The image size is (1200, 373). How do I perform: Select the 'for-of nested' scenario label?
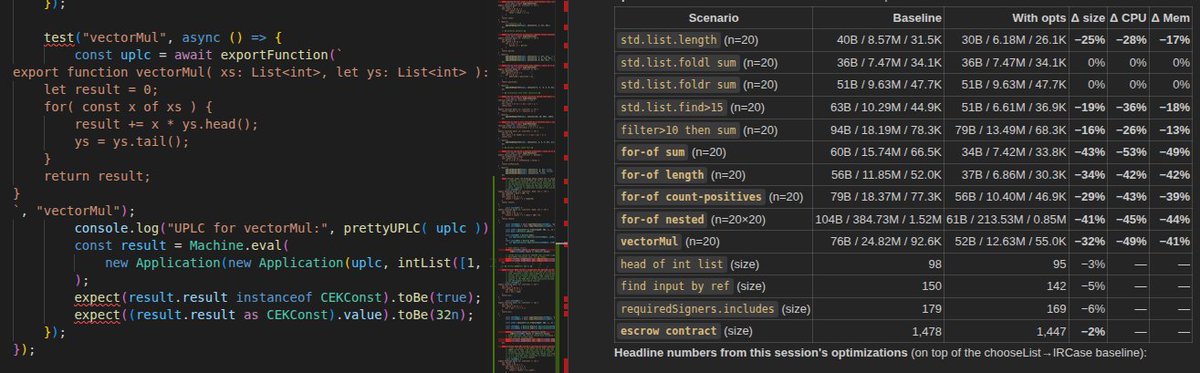(663, 219)
